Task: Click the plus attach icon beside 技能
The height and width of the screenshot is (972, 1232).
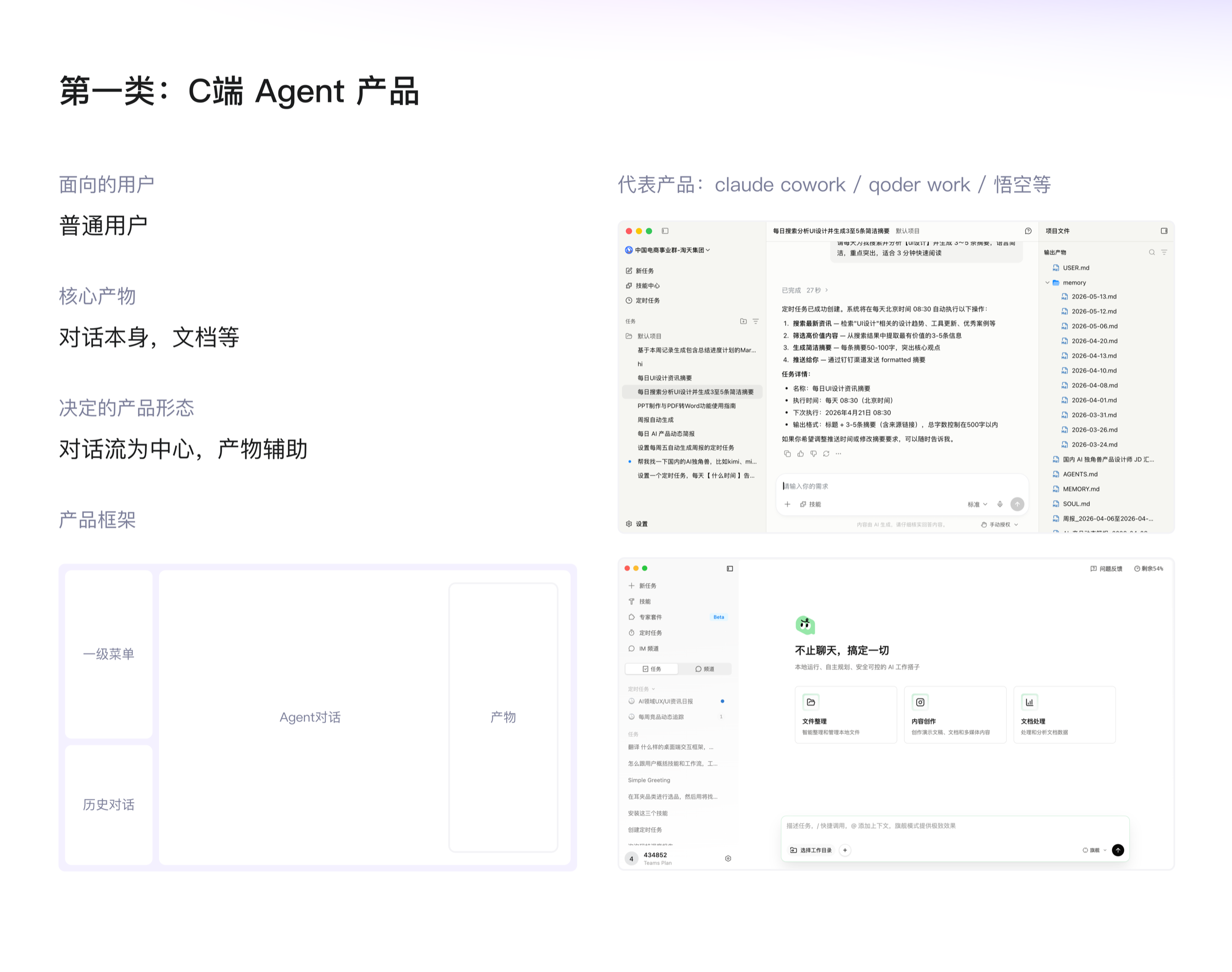Action: click(x=787, y=504)
